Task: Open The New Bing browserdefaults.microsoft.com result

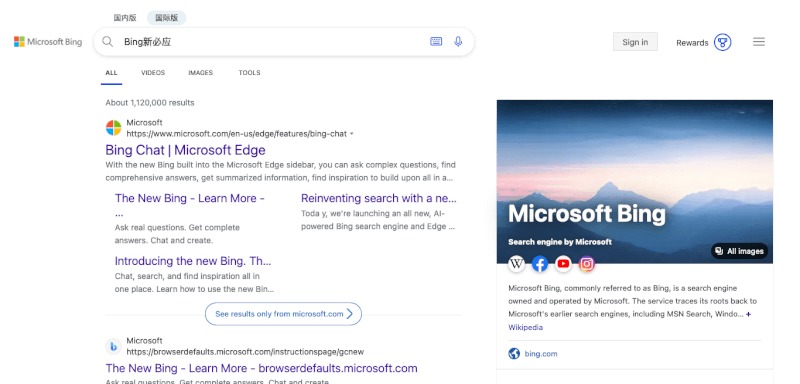Action: tap(261, 368)
